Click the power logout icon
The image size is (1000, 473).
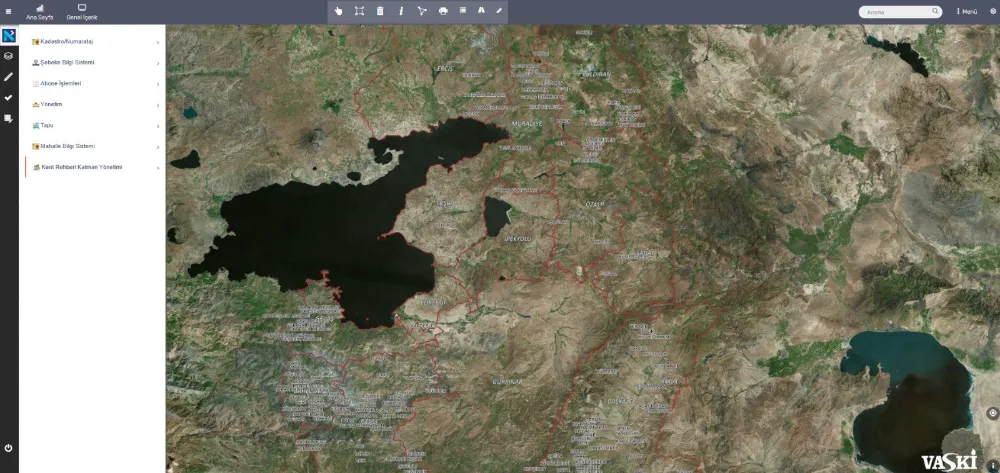(9, 448)
